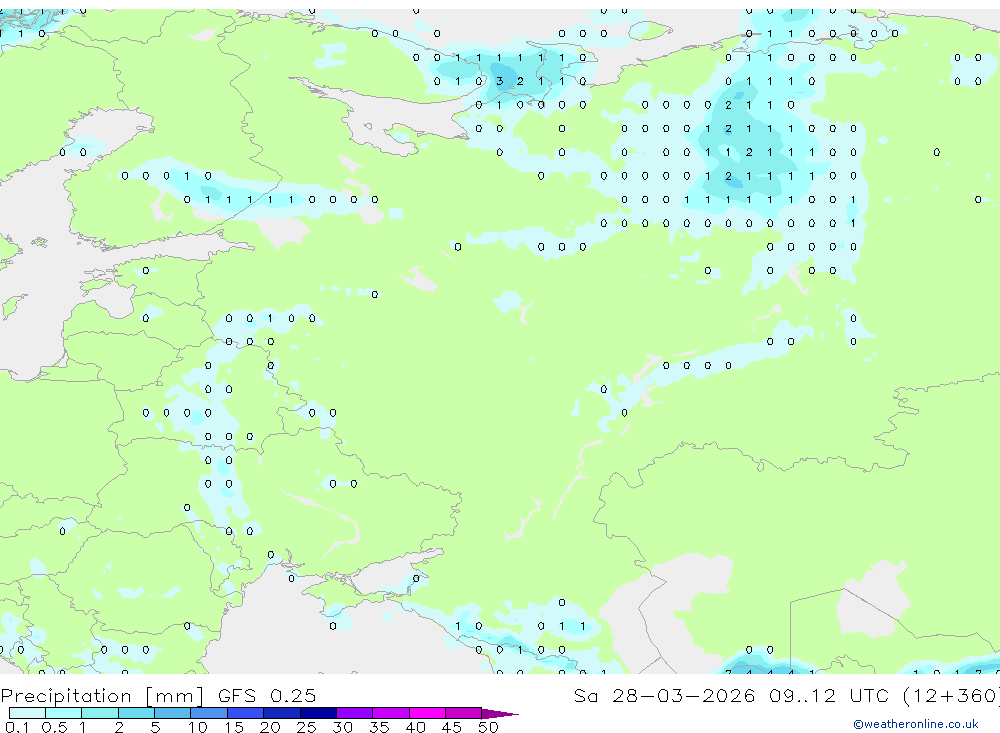Click the 0.5–1 mm legend color swatch
This screenshot has height=733, width=1000.
pos(64,713)
